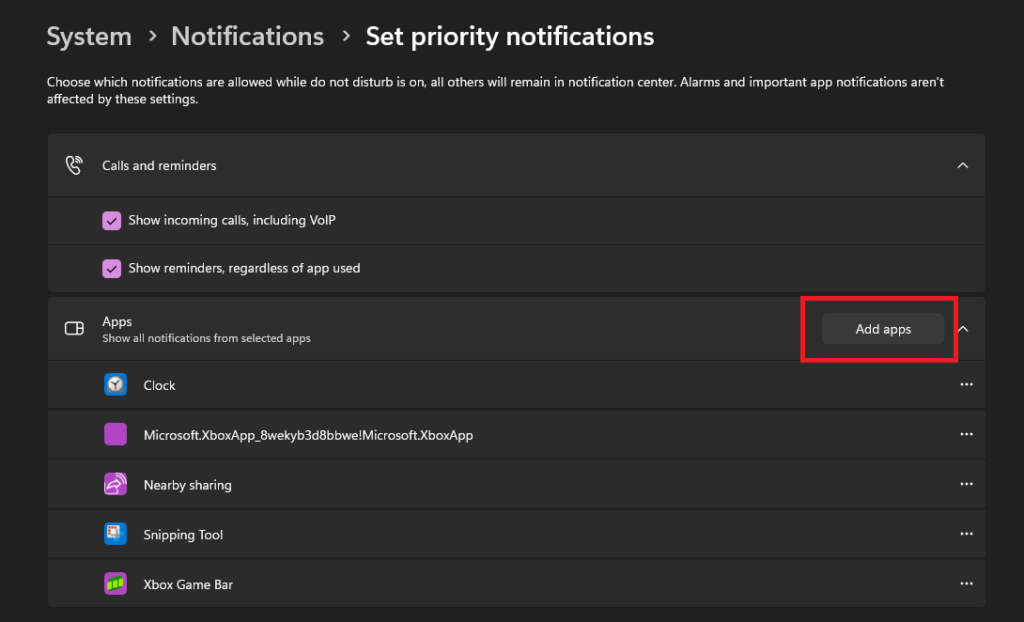Image resolution: width=1024 pixels, height=622 pixels.
Task: Open more options for Xbox Game Bar
Action: 966,584
